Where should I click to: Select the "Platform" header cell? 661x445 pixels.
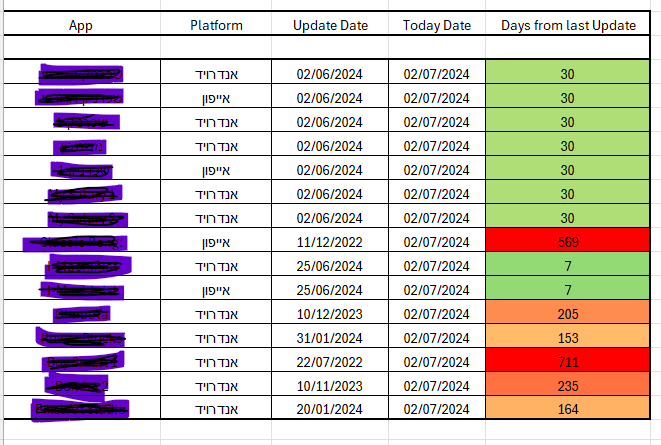pyautogui.click(x=217, y=25)
